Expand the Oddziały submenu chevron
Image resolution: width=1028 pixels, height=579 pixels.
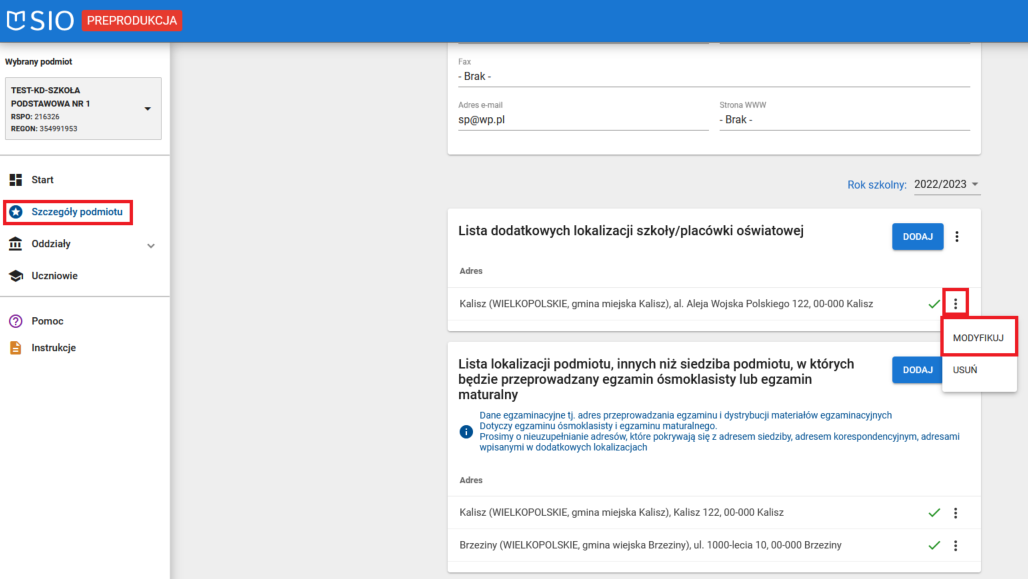[151, 245]
